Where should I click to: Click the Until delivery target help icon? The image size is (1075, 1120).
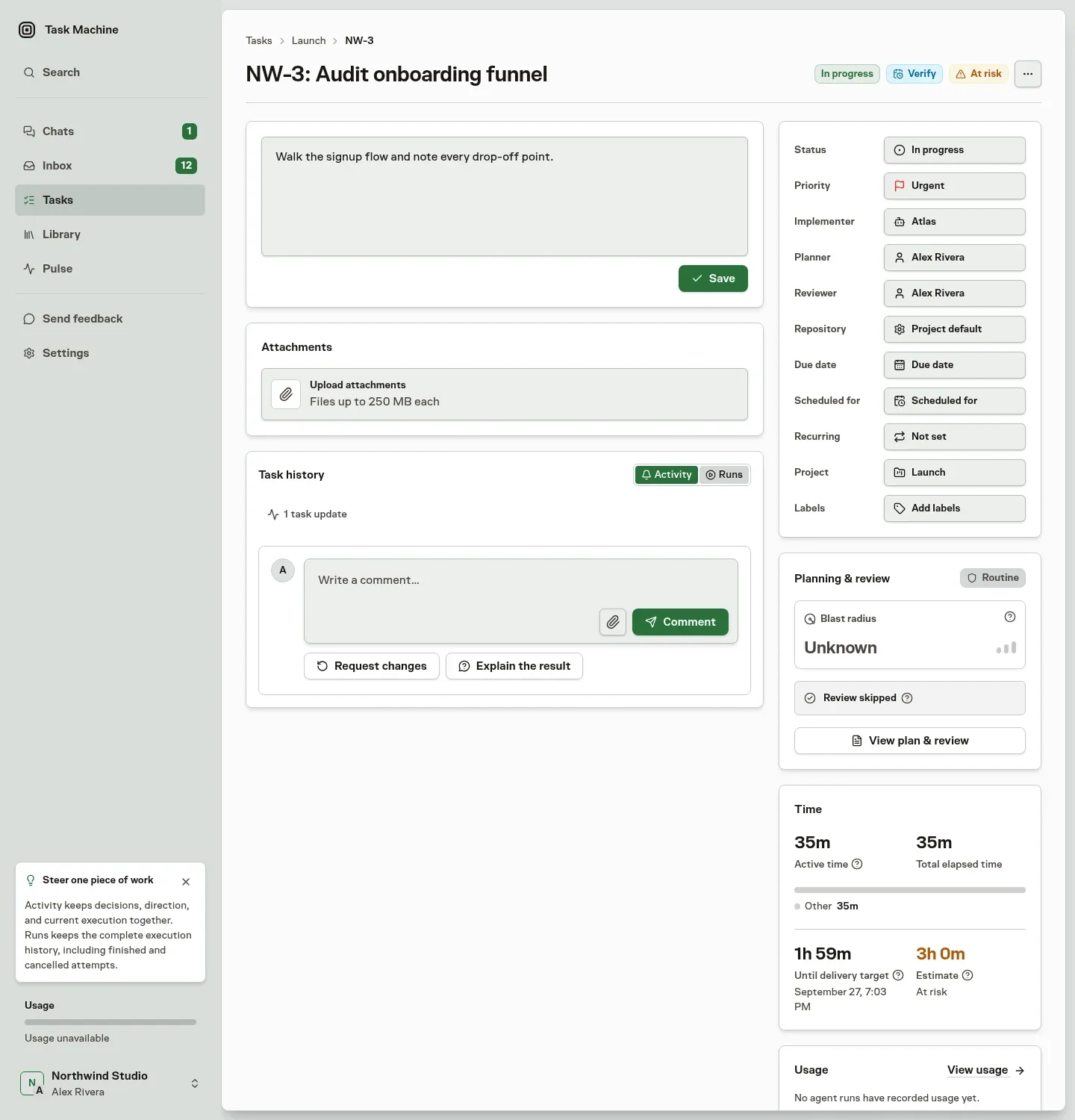pyautogui.click(x=898, y=975)
